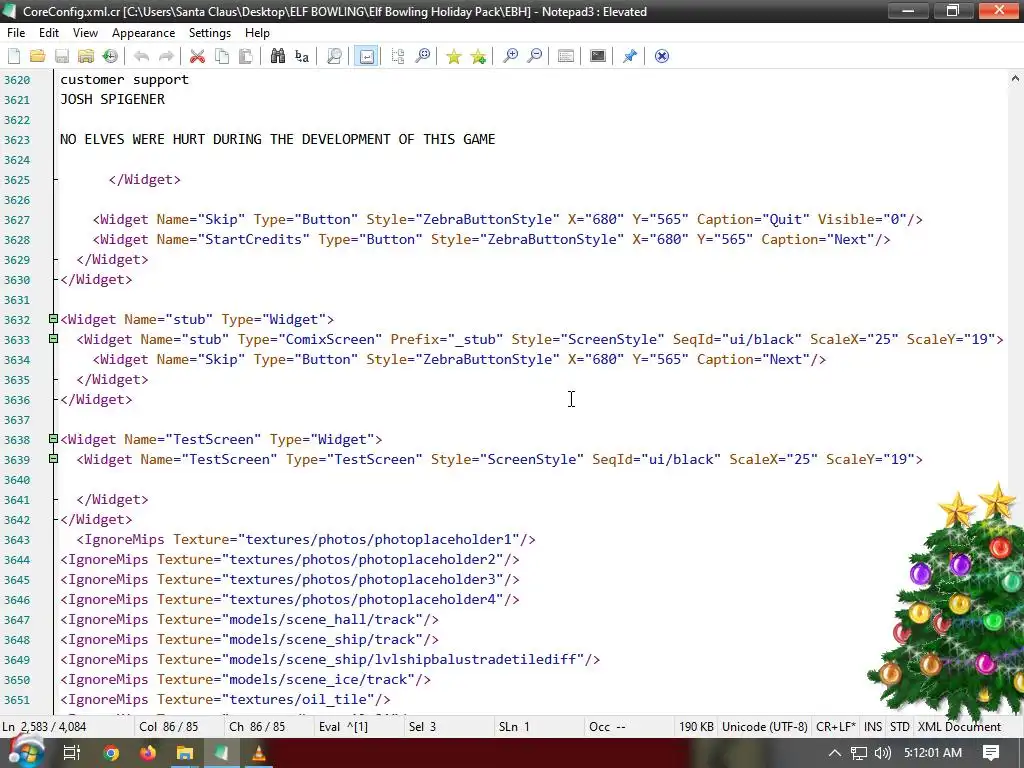Click the page magnifier search icon
This screenshot has width=1024, height=768.
click(334, 56)
